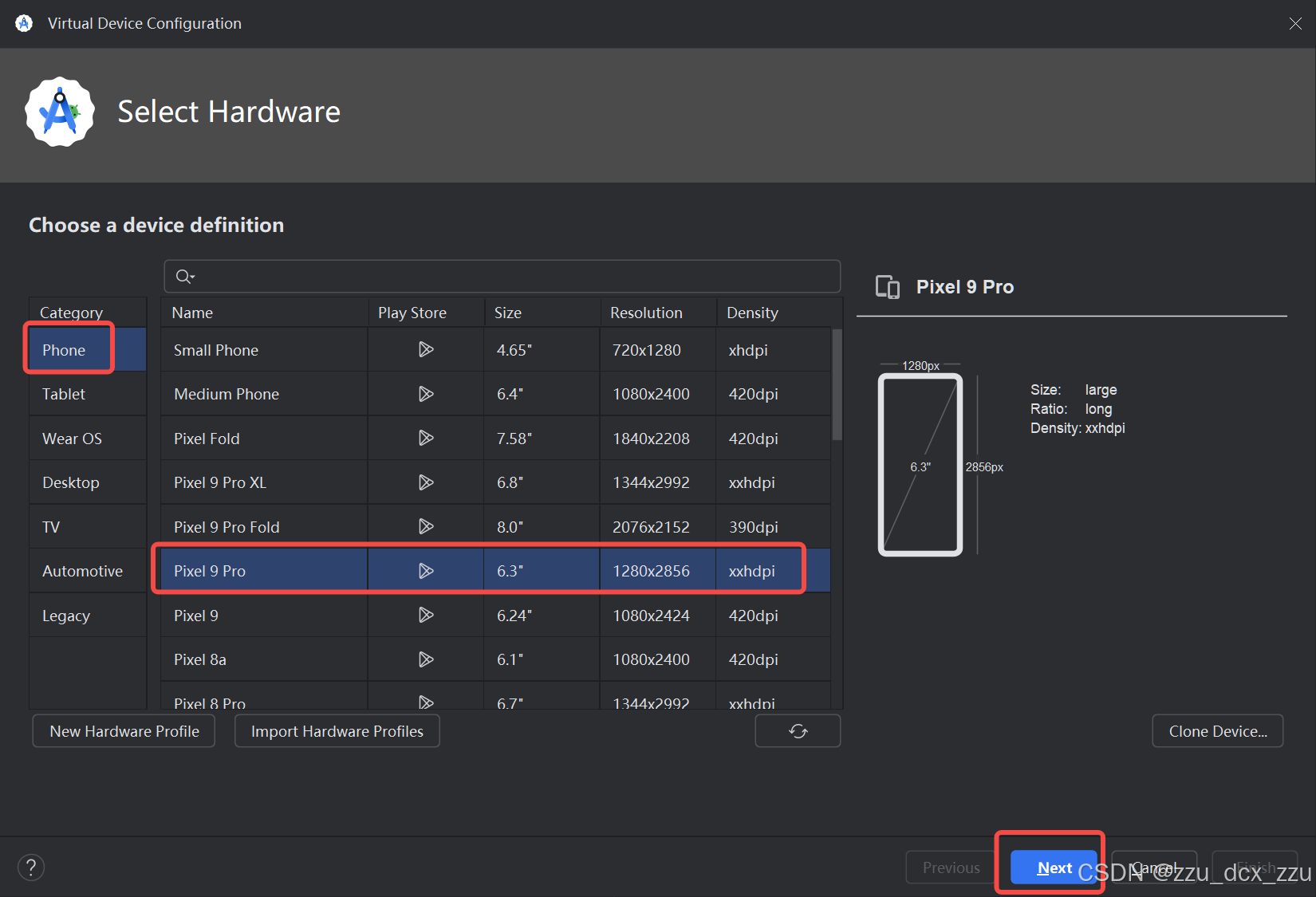Sort by the Size column header
This screenshot has width=1316, height=897.
[542, 313]
